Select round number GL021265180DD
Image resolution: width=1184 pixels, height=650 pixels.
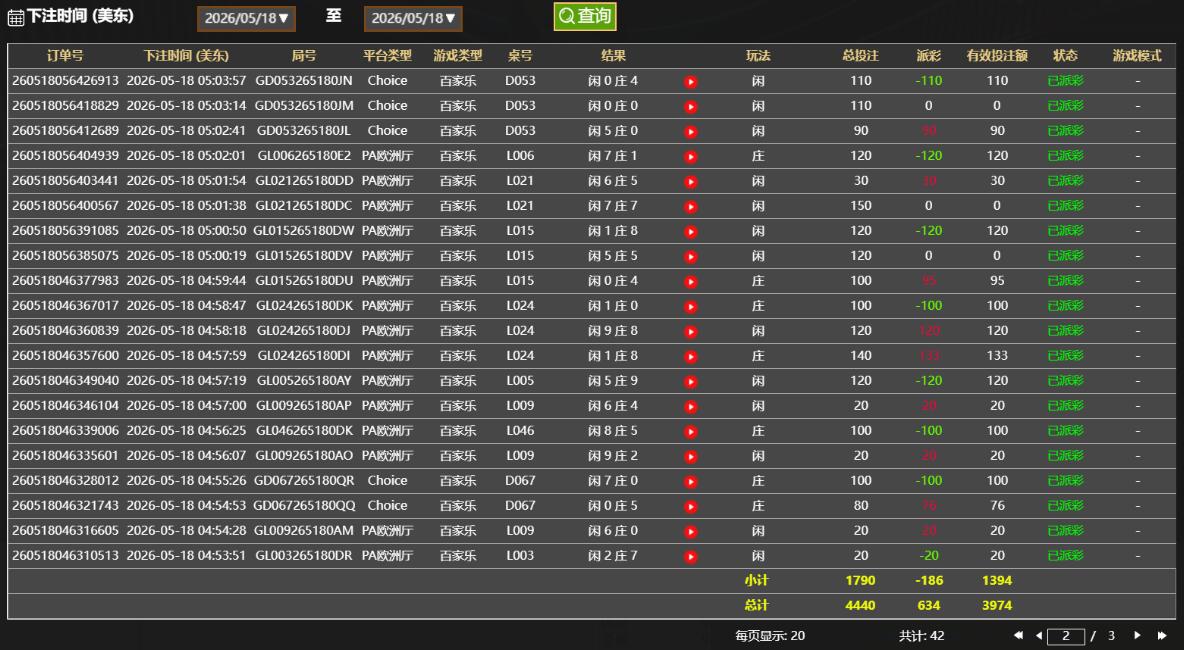(304, 180)
